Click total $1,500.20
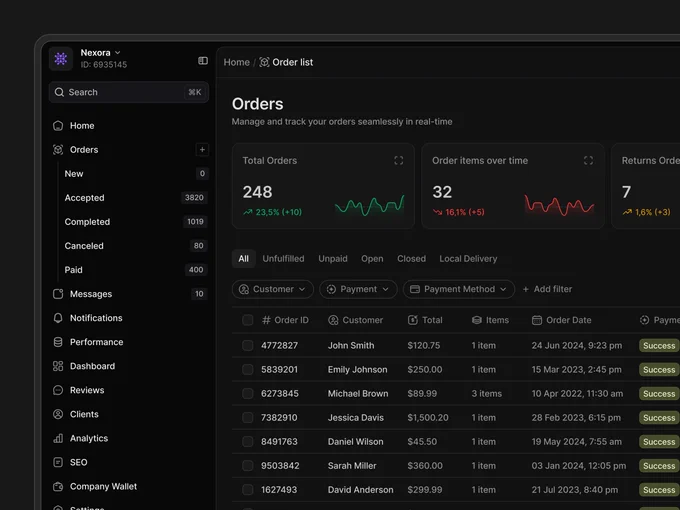 pos(428,418)
